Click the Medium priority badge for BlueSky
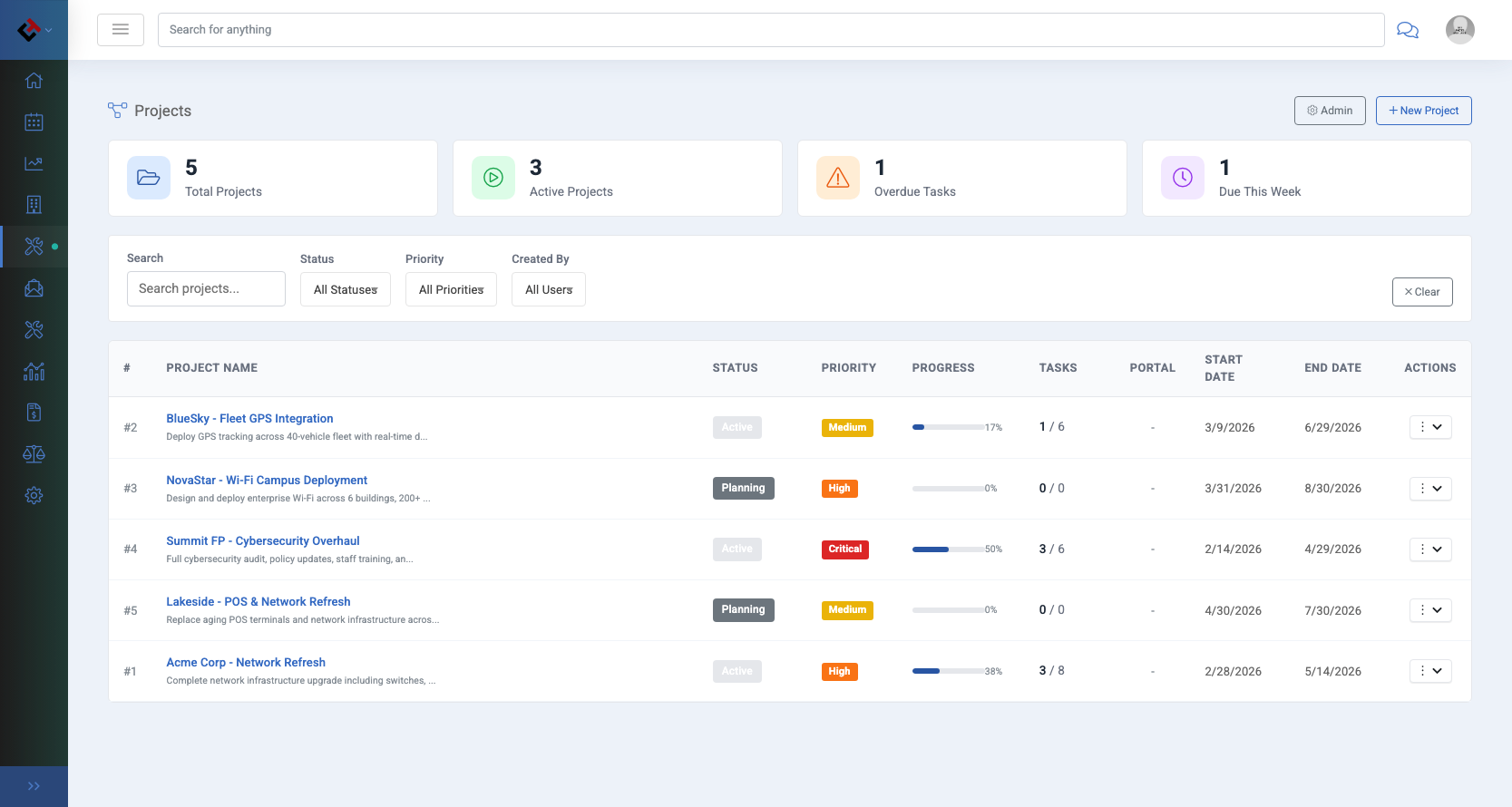The height and width of the screenshot is (807, 1512). click(847, 427)
